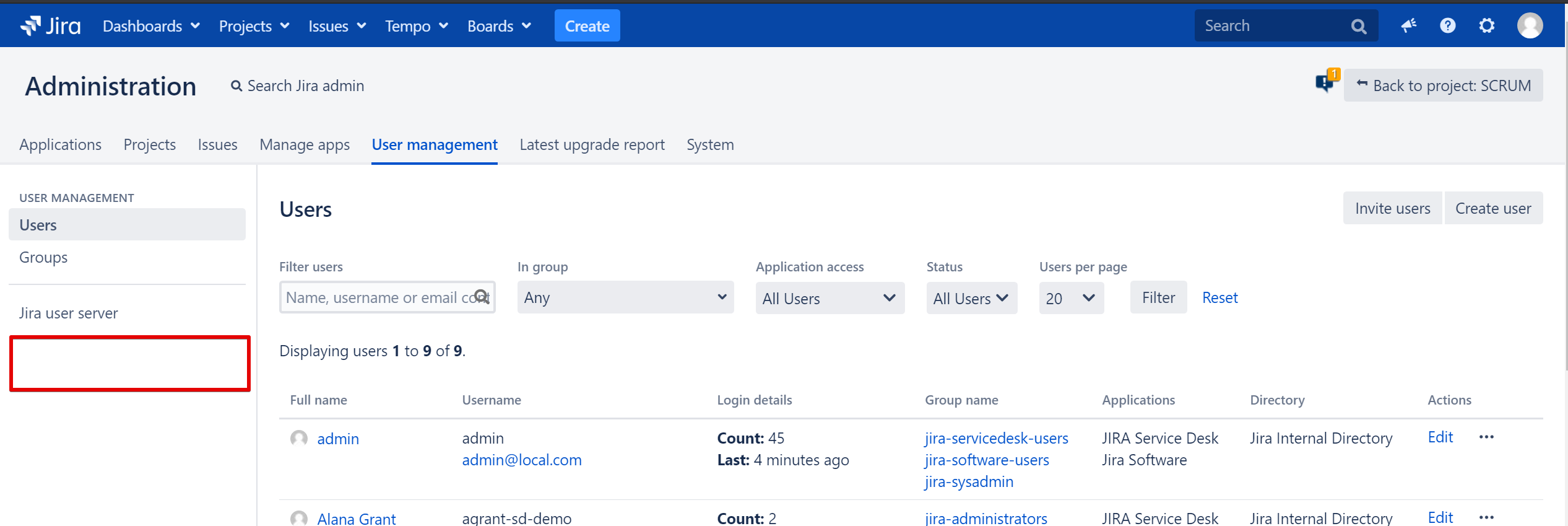The height and width of the screenshot is (526, 1568).
Task: Open the System admin tab
Action: click(710, 144)
